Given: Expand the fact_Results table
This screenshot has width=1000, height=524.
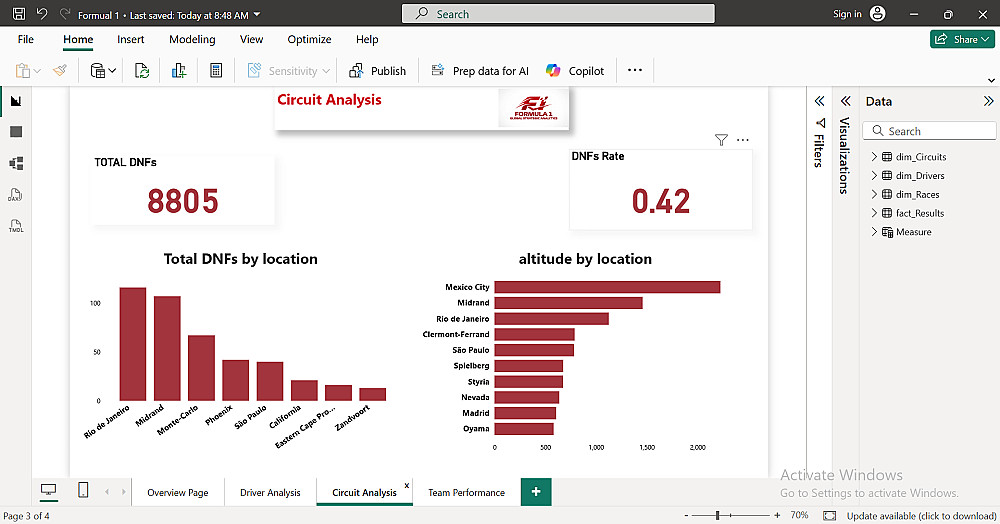Looking at the screenshot, I should click(x=874, y=213).
